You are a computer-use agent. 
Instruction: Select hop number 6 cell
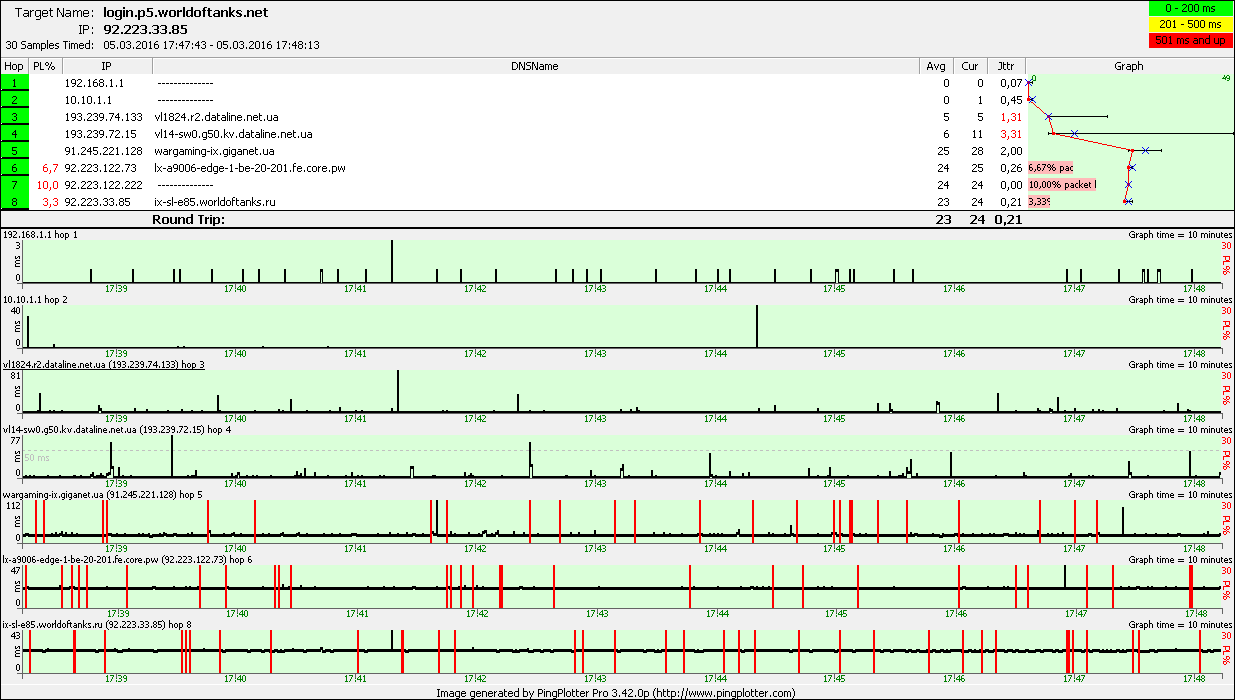[x=15, y=168]
